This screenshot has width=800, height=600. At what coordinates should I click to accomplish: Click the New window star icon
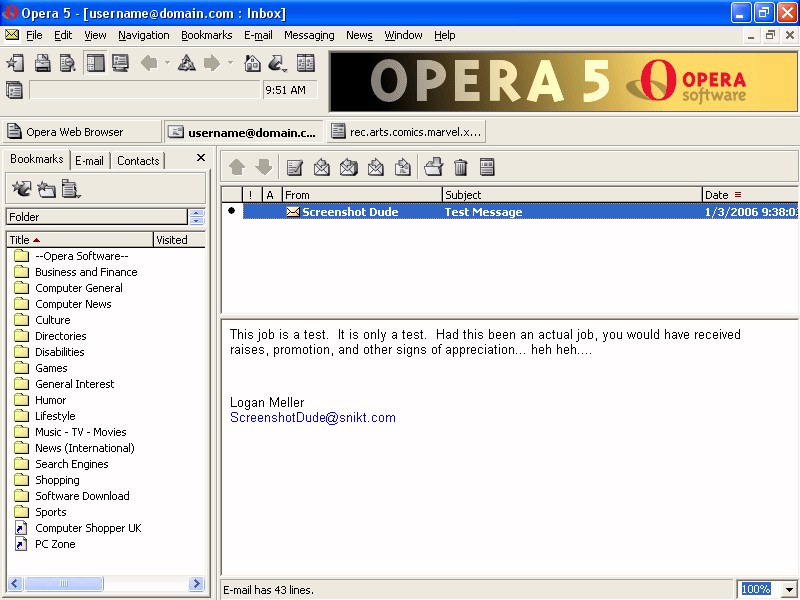pos(15,63)
